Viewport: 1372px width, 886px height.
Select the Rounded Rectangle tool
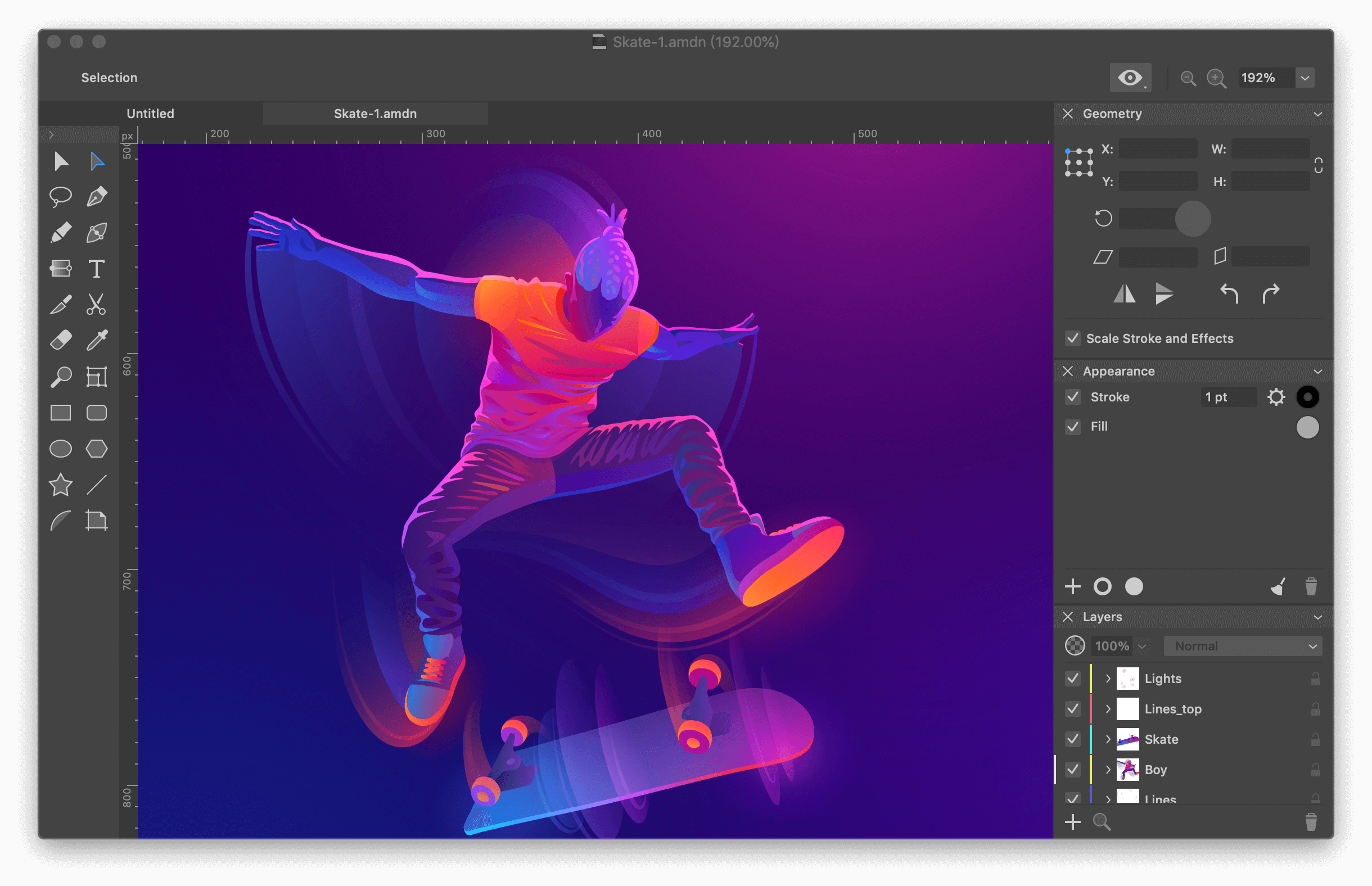(97, 413)
